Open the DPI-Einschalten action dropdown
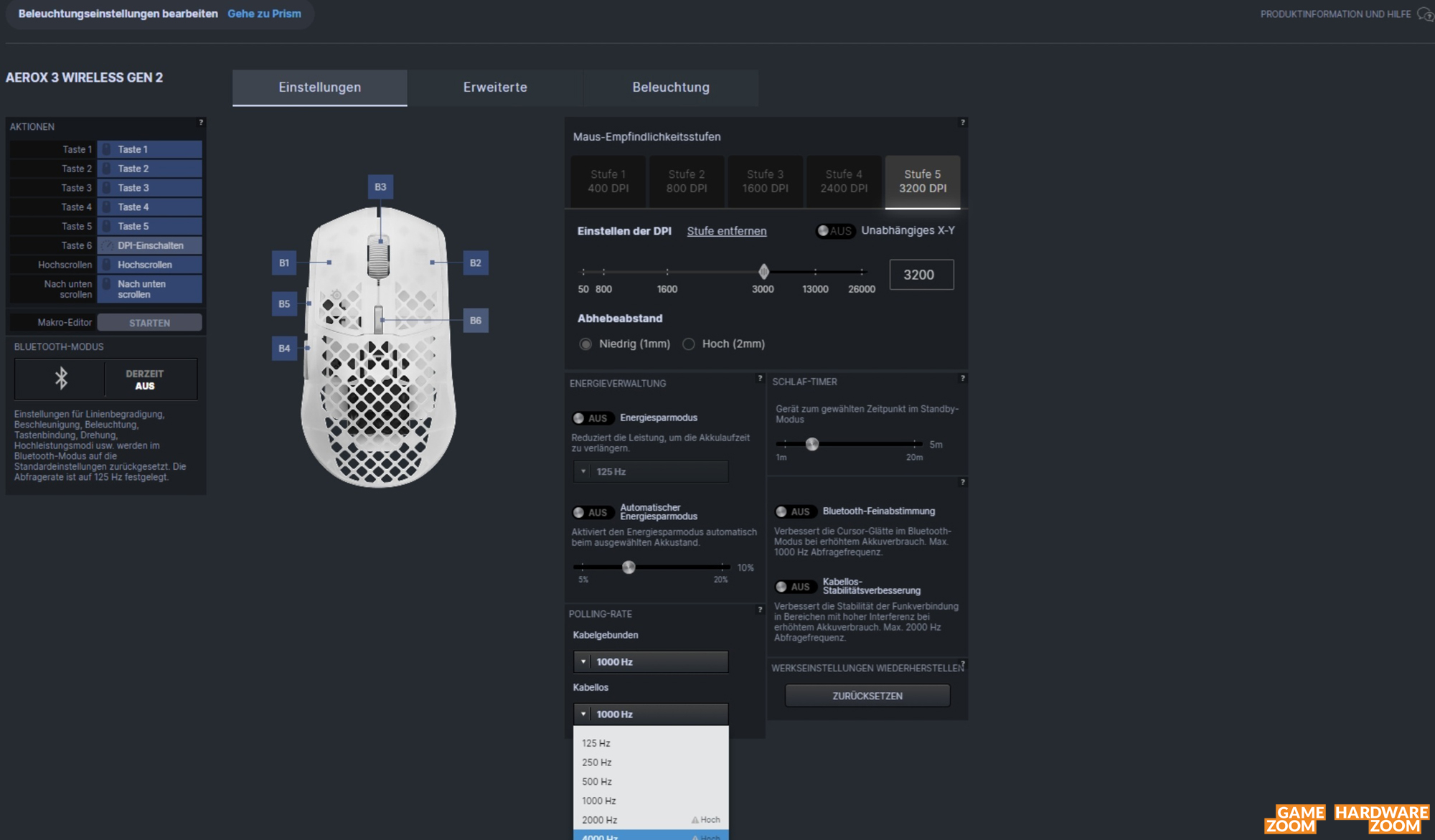Screen dimensions: 1435x840 149,245
